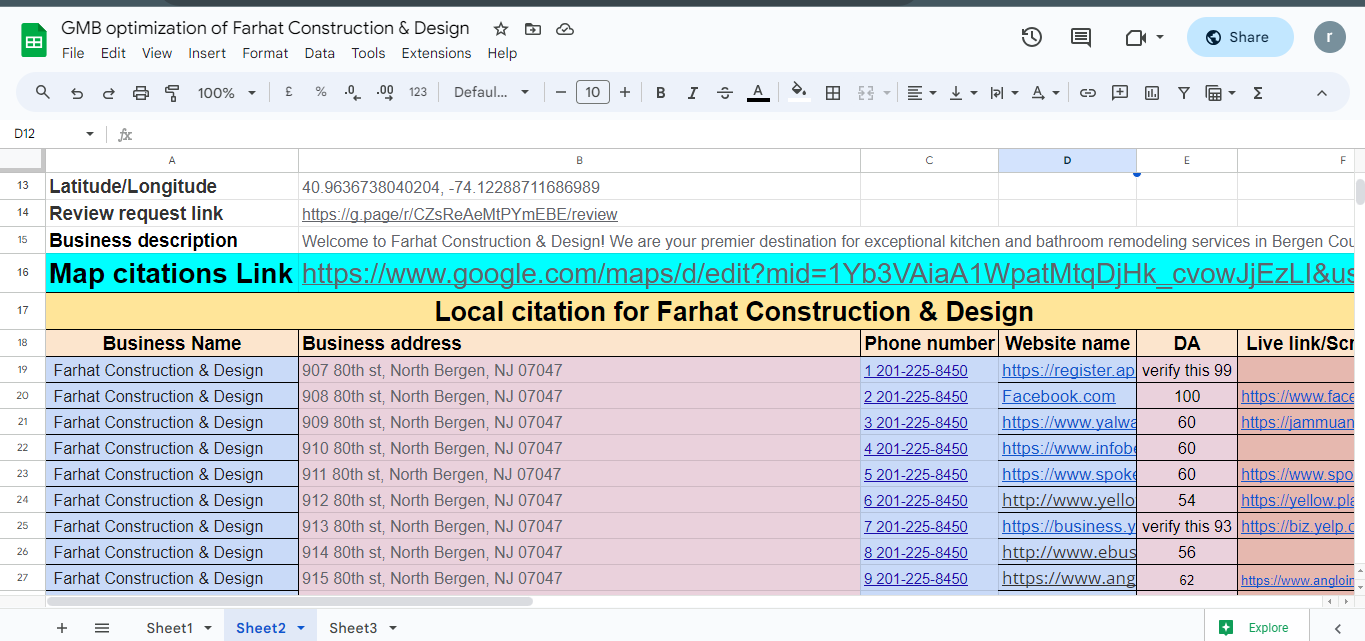Toggle bold formatting on selected cell
This screenshot has height=641, width=1365.
pos(660,91)
